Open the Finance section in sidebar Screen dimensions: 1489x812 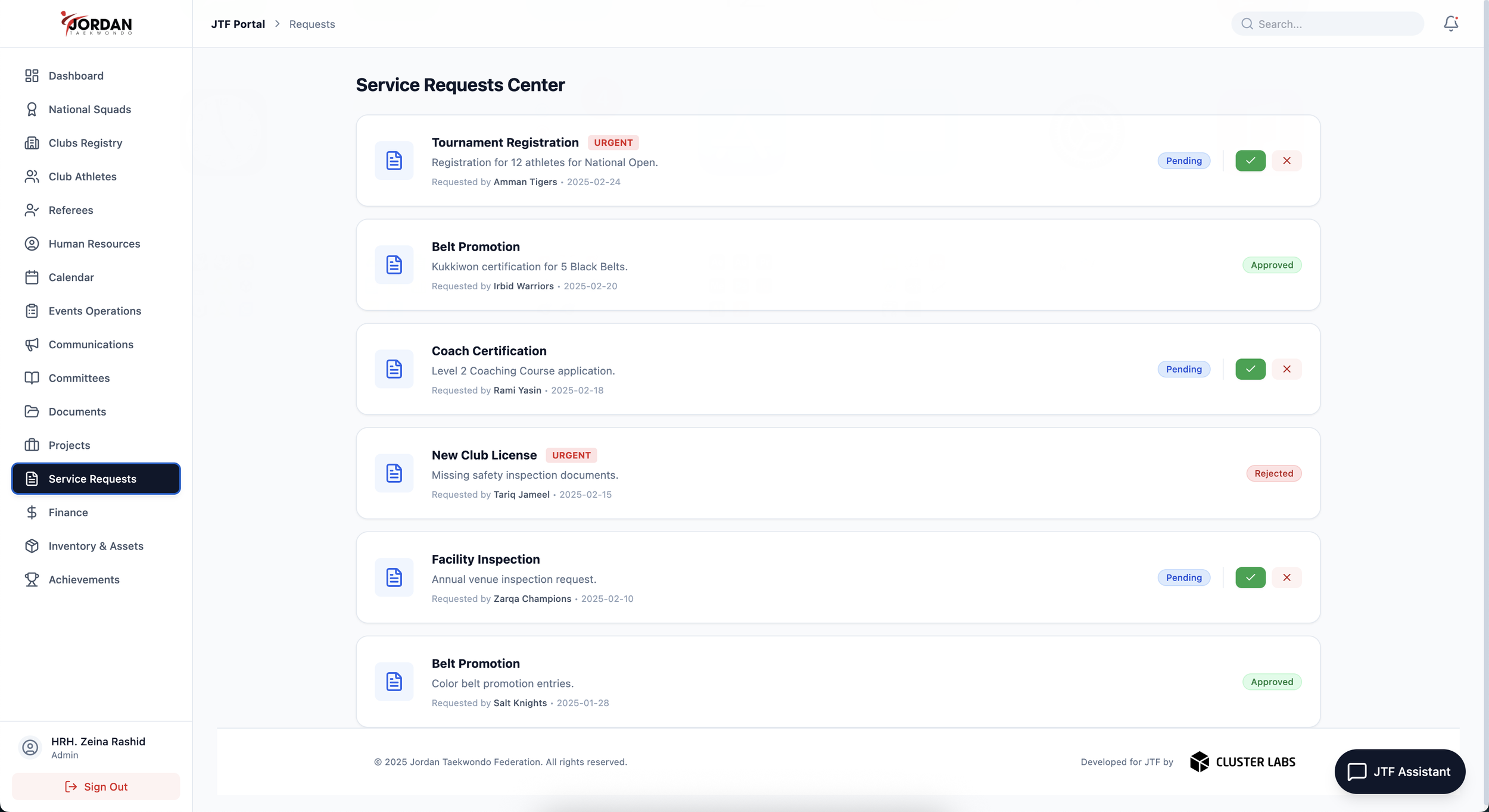tap(68, 513)
